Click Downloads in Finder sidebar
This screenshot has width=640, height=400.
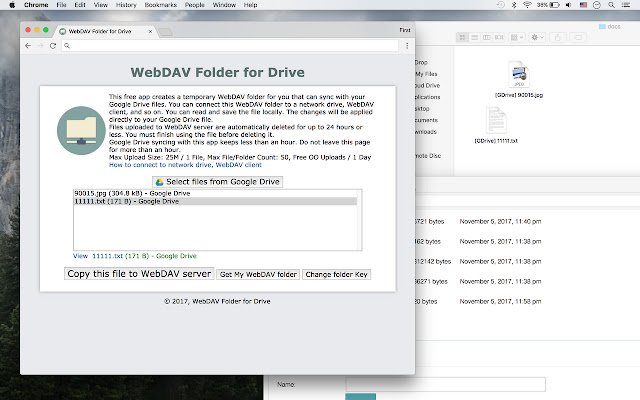(x=425, y=132)
